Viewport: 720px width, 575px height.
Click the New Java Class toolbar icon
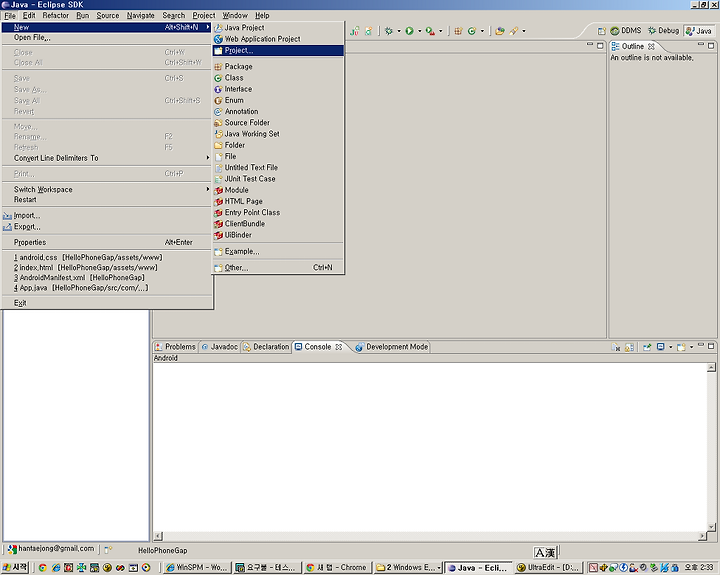[472, 31]
